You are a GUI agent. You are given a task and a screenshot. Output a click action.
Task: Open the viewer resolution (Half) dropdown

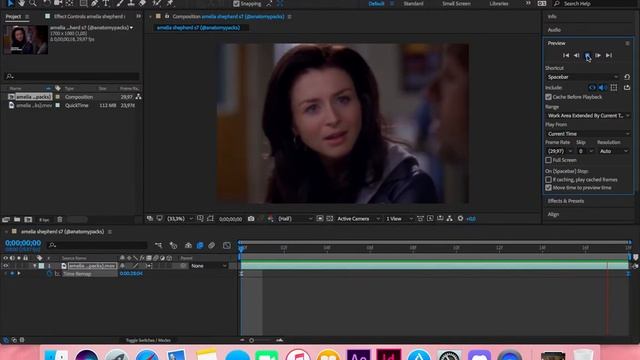coord(295,219)
